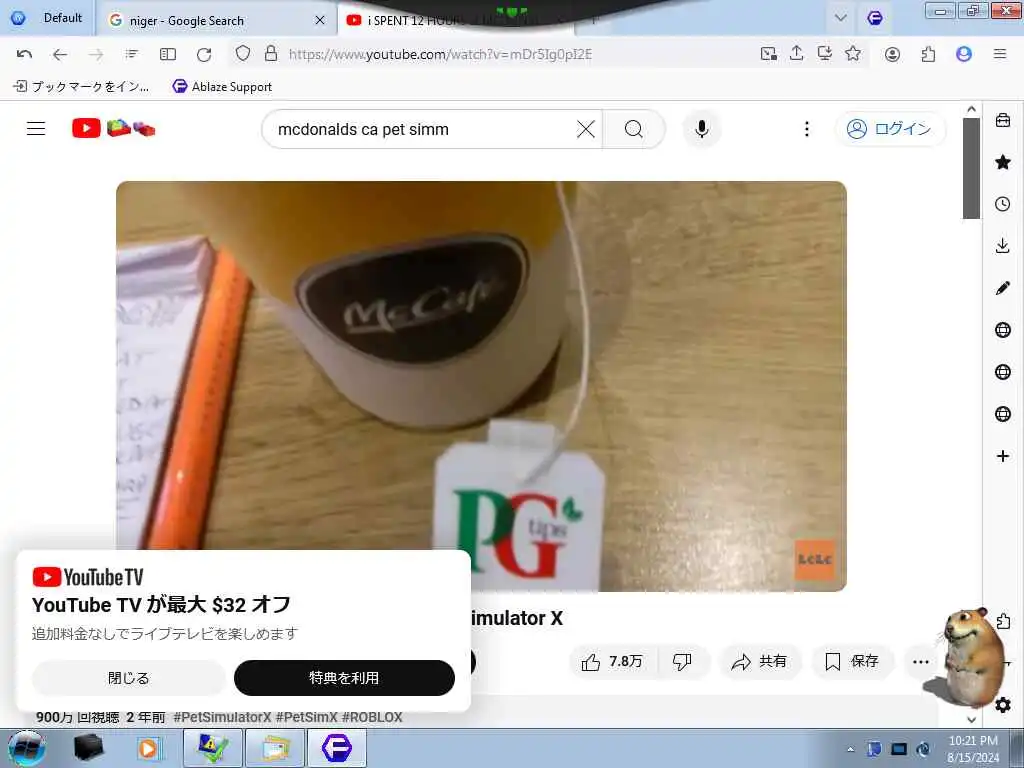Open sidebar bookmarks star panel
This screenshot has width=1024, height=768.
(1003, 162)
